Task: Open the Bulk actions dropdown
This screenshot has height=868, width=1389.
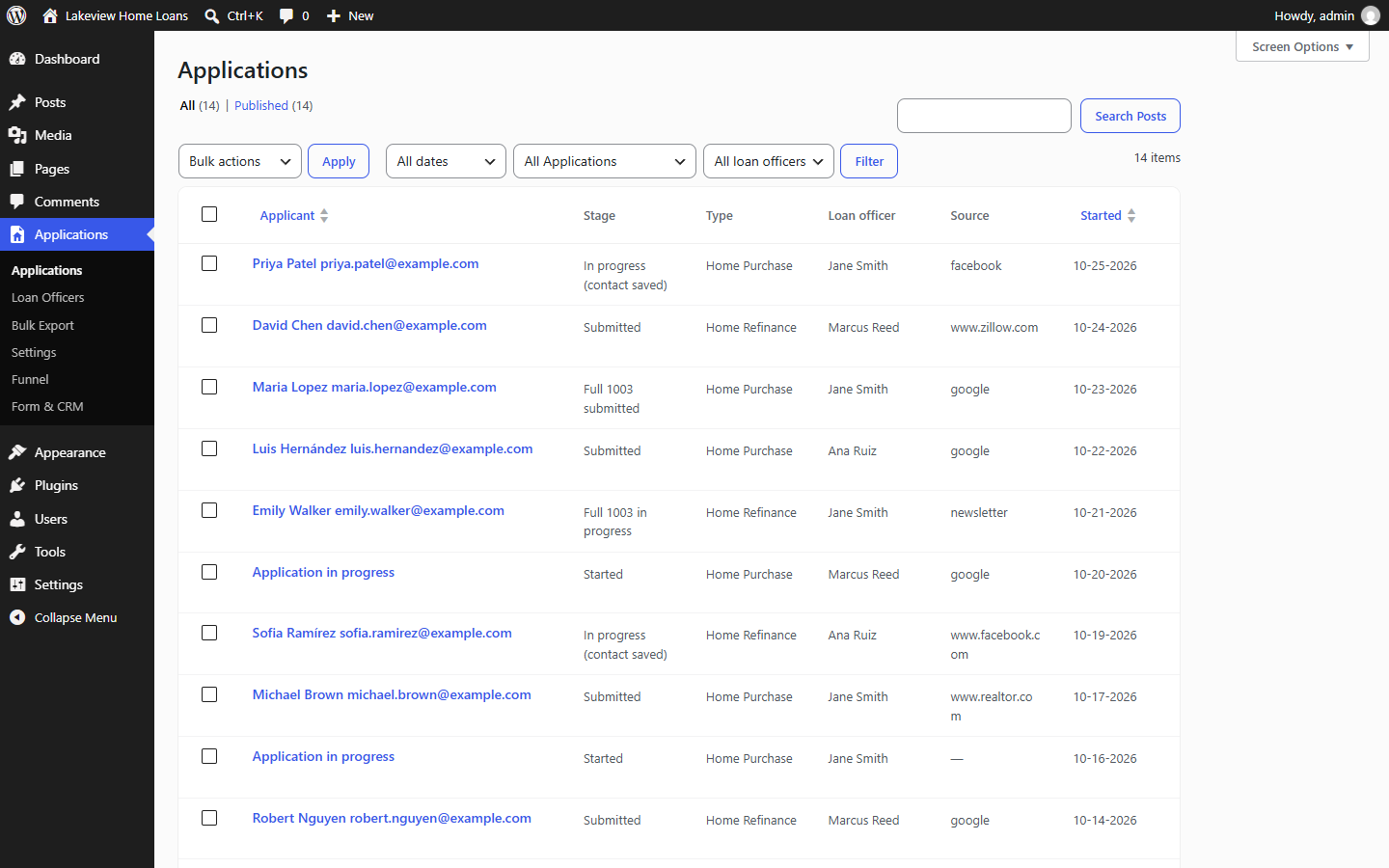Action: pyautogui.click(x=240, y=161)
